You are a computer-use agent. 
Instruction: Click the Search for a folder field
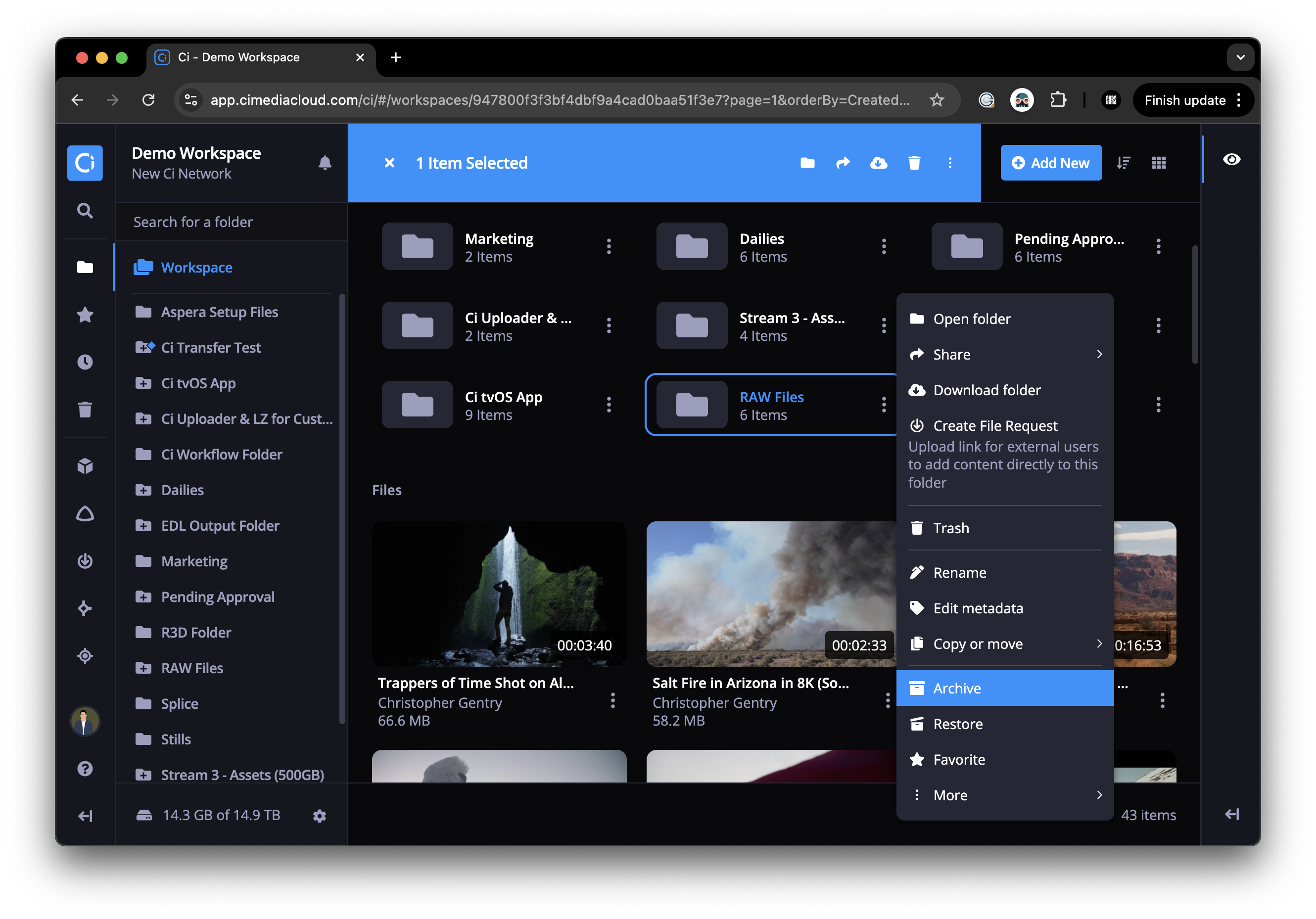232,222
